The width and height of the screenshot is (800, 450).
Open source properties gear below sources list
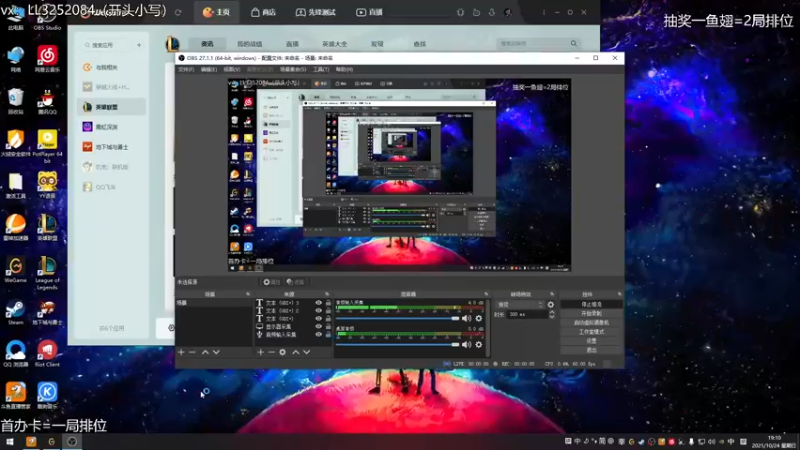[283, 352]
